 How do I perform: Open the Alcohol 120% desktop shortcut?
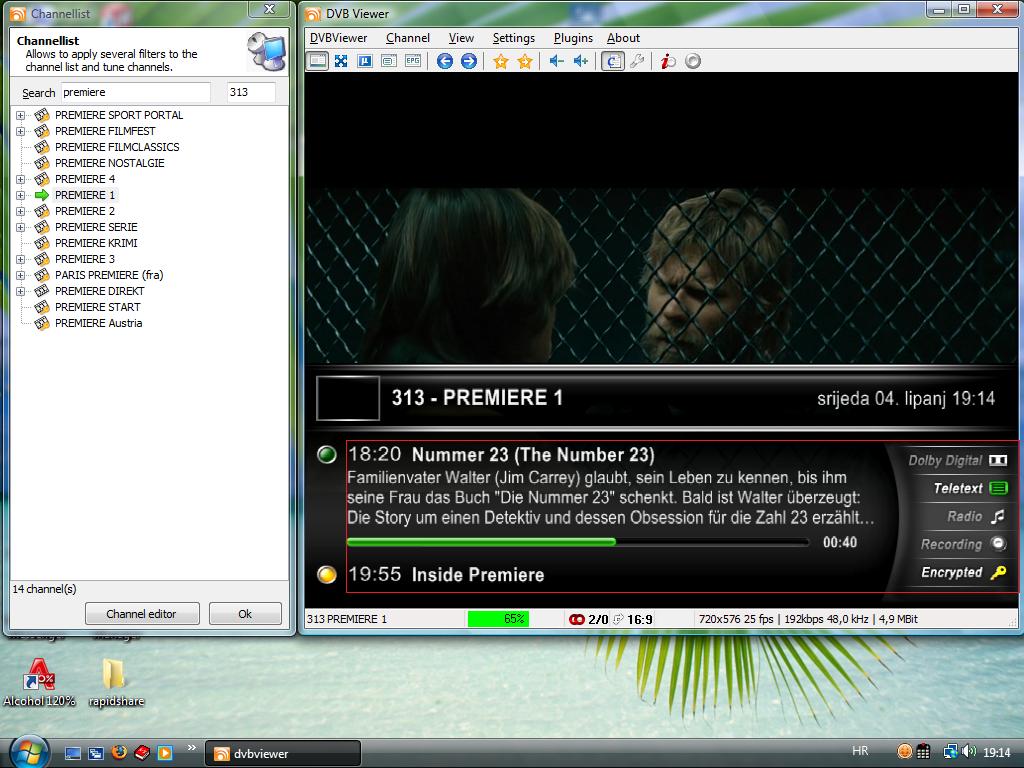coord(39,683)
